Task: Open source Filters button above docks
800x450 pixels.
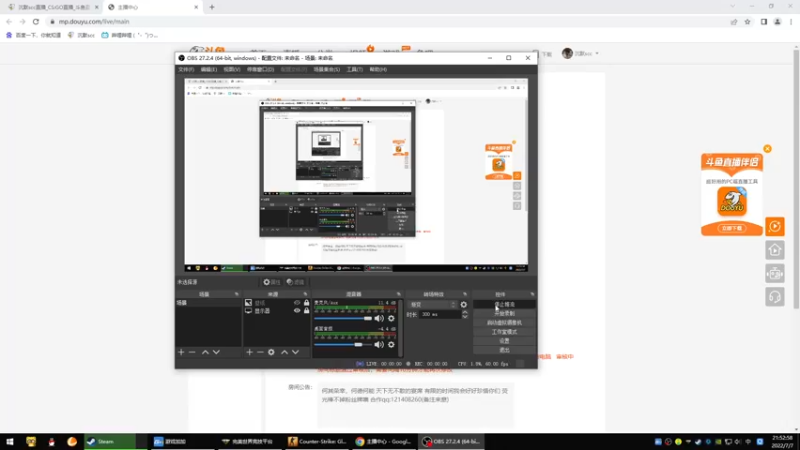Action: pos(295,282)
